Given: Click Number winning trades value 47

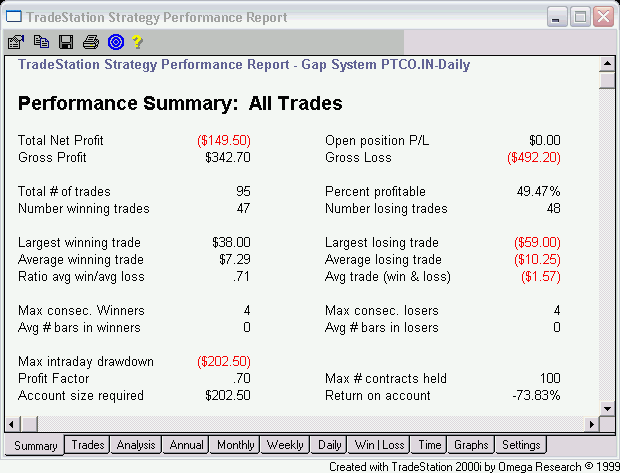Looking at the screenshot, I should coord(243,208).
